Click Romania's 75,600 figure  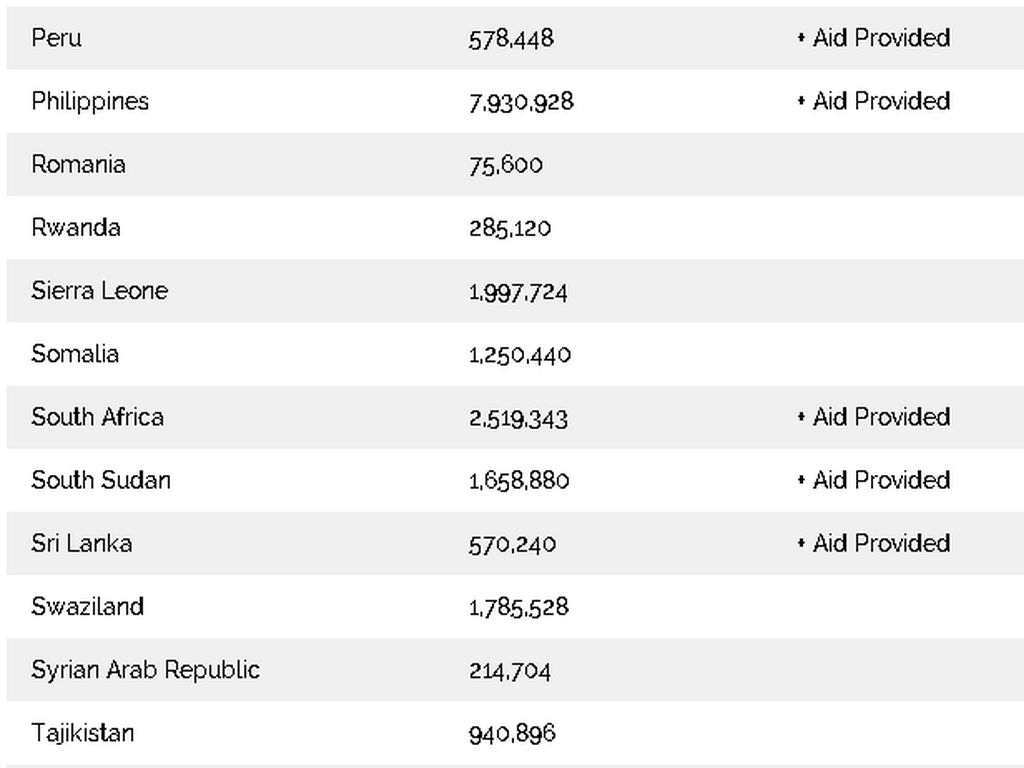point(506,165)
